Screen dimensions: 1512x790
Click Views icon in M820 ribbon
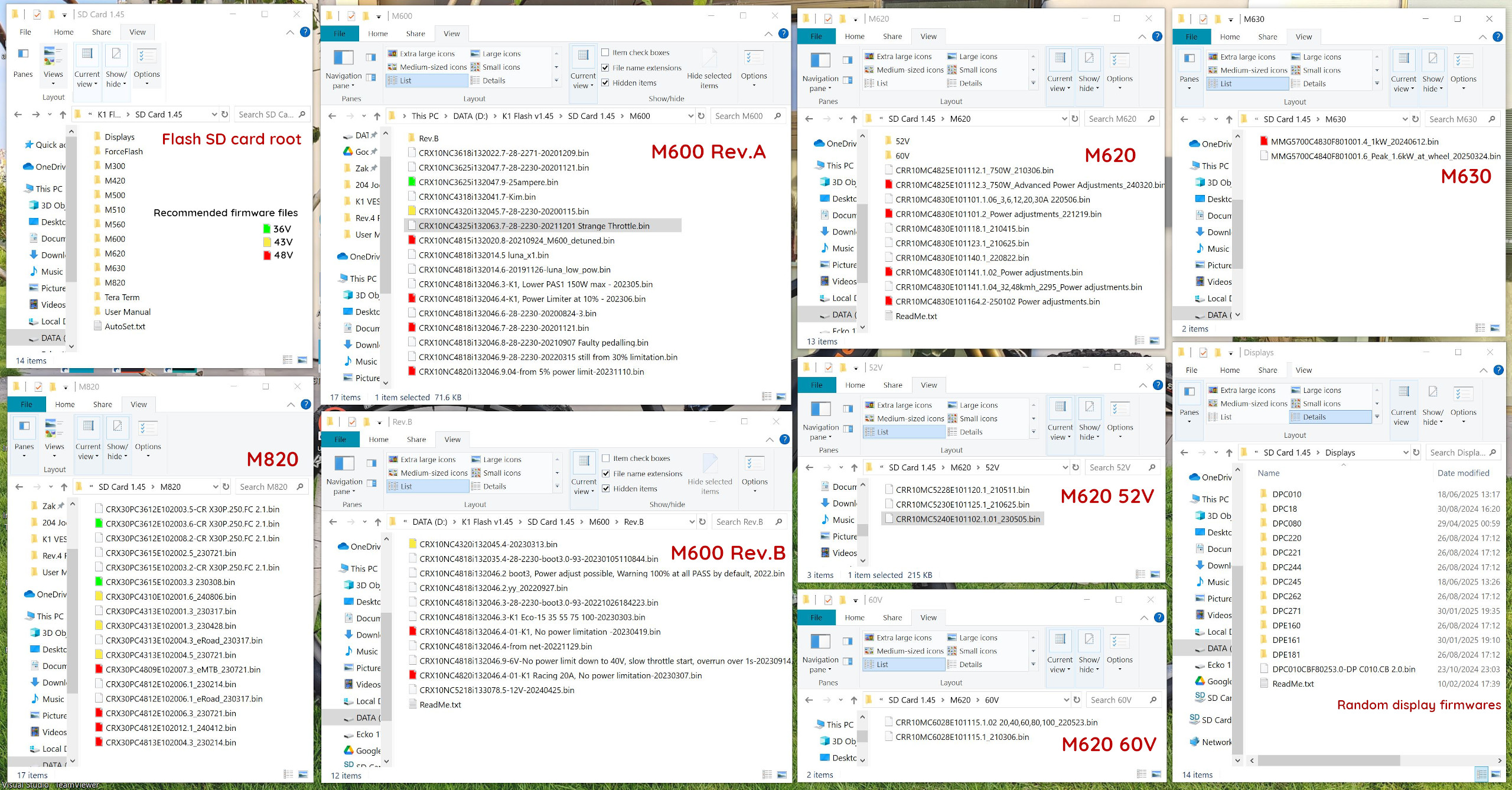click(x=54, y=428)
